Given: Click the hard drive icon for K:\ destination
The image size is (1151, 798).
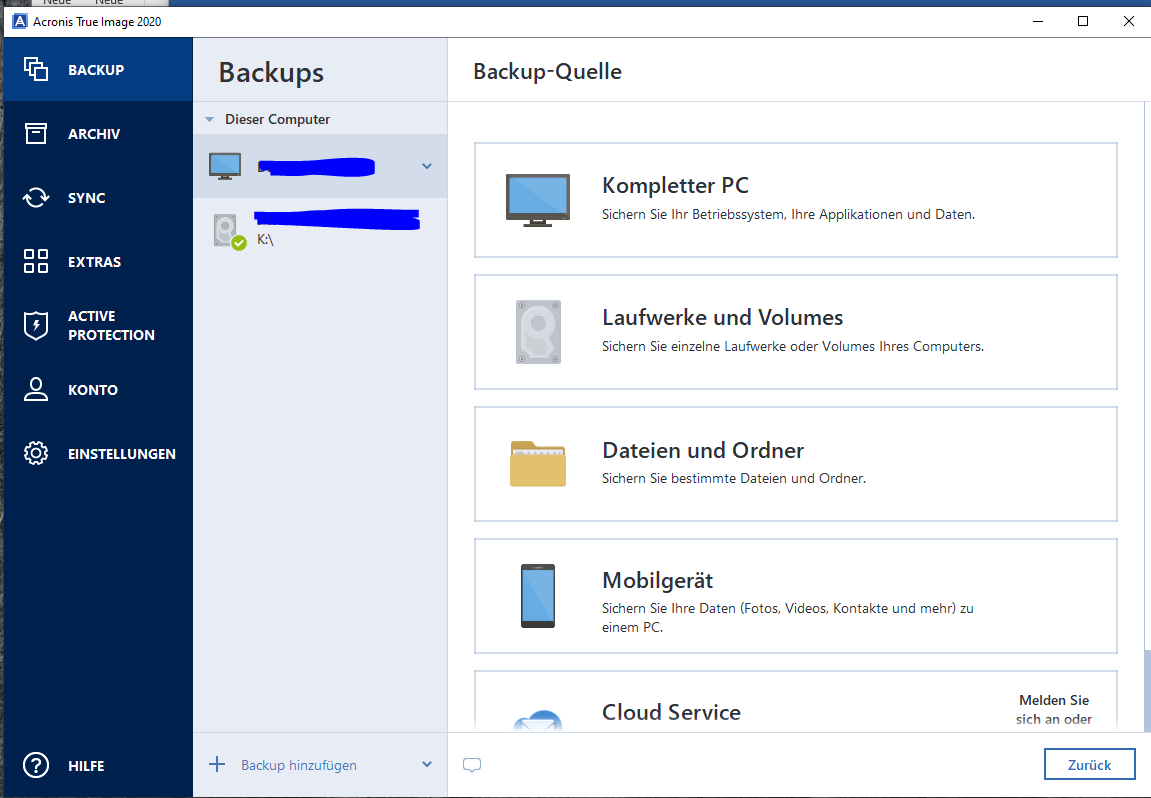Looking at the screenshot, I should [229, 231].
